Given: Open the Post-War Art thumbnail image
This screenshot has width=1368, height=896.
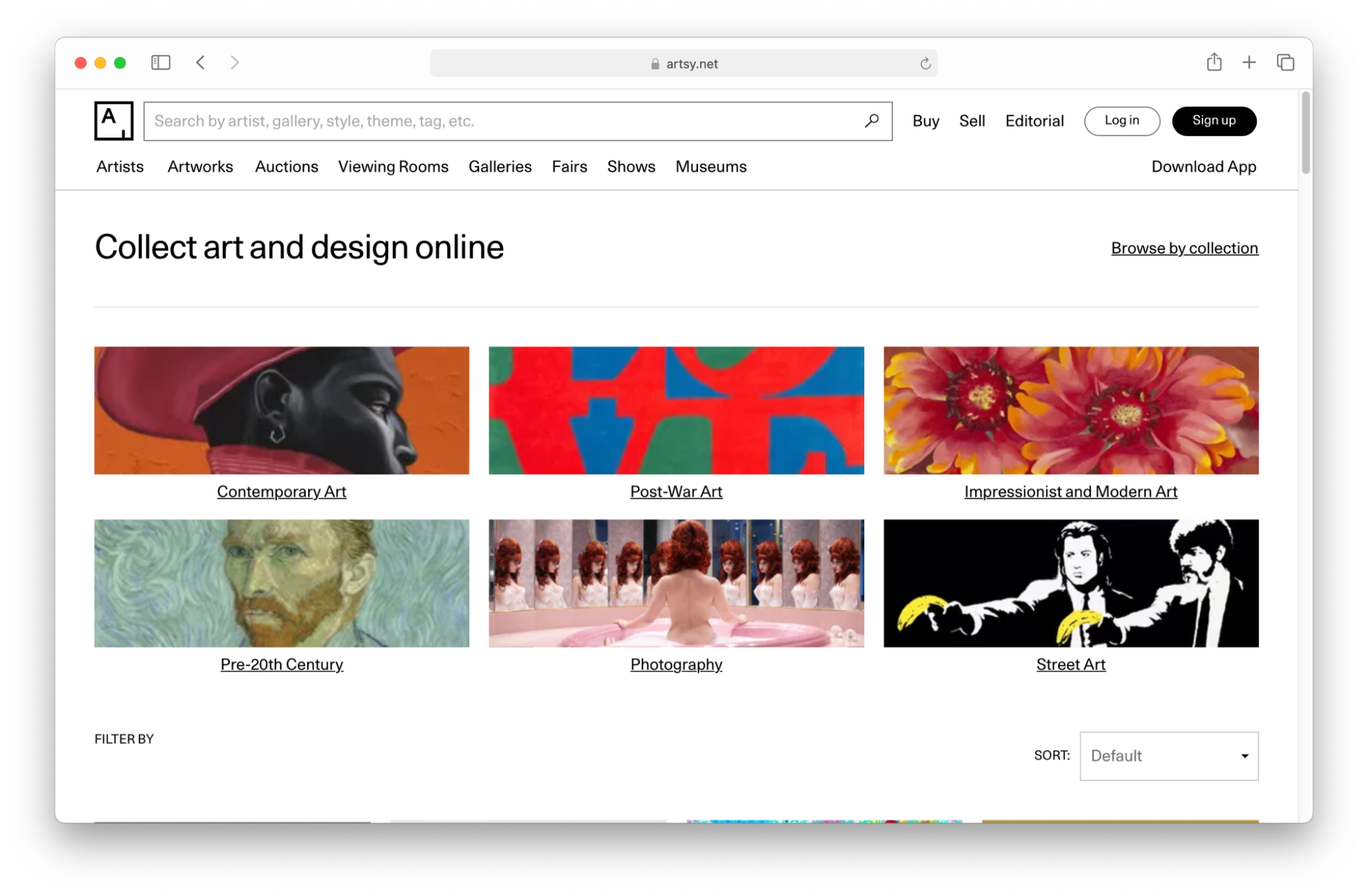Looking at the screenshot, I should [676, 410].
